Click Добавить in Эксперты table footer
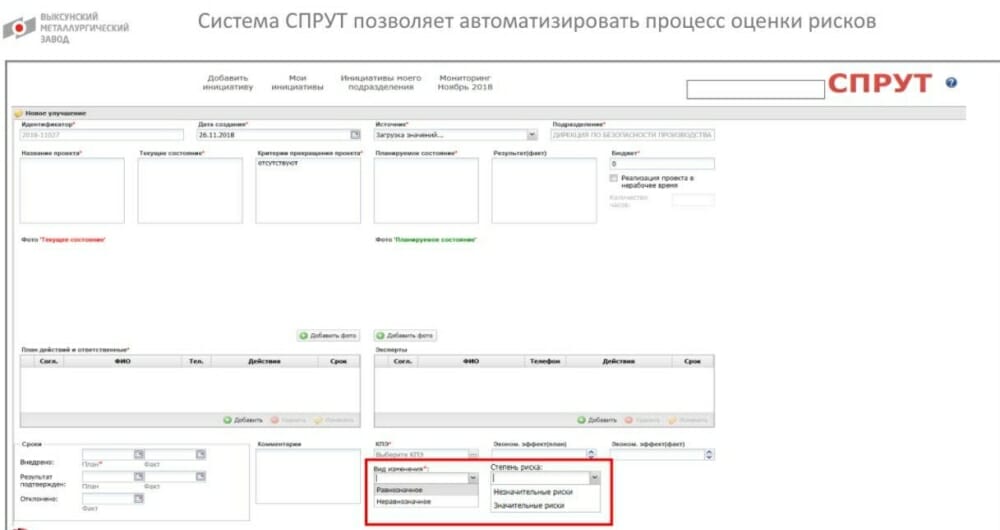This screenshot has height=530, width=1000. click(597, 420)
